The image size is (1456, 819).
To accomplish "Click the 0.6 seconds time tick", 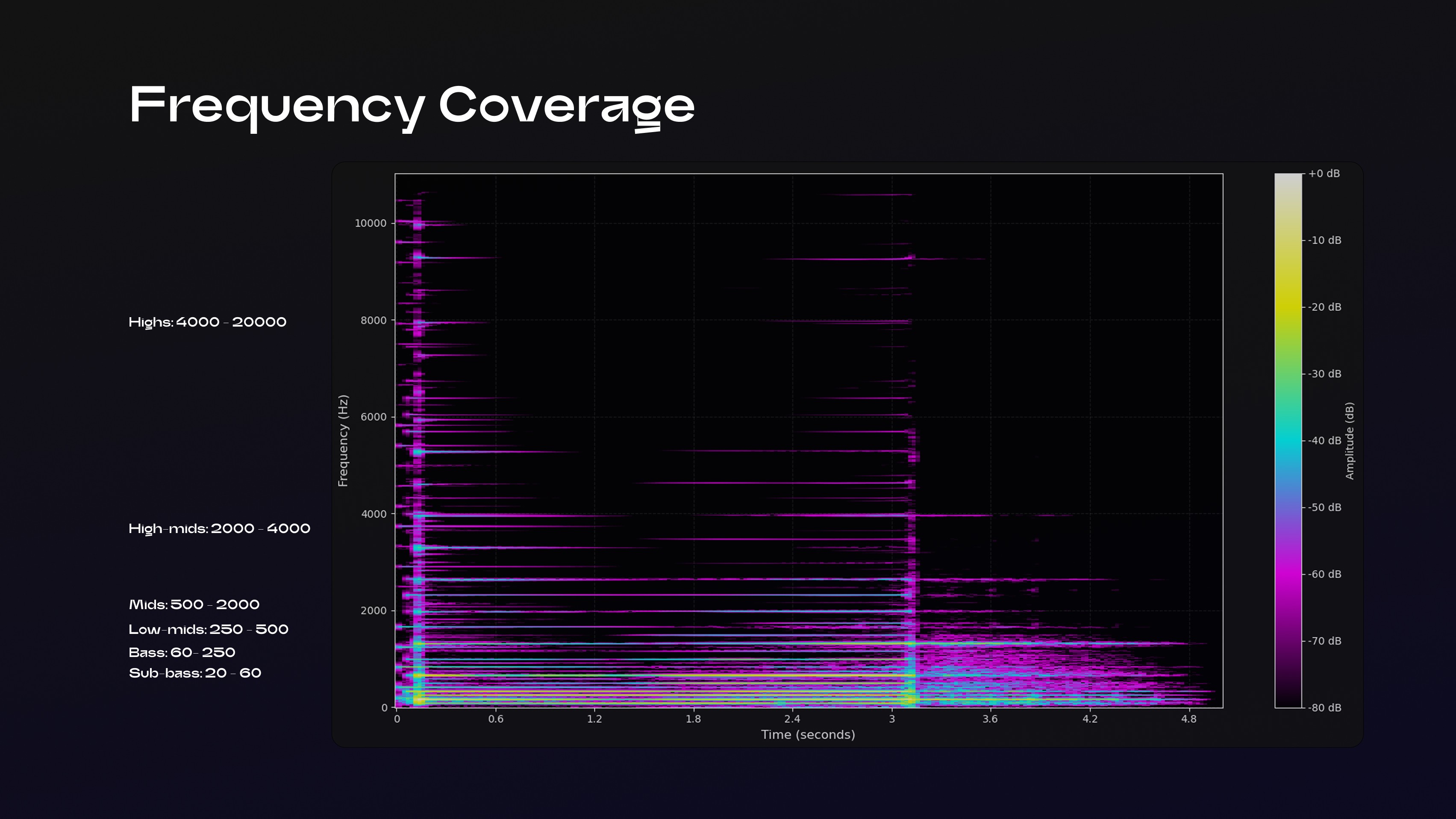I will click(x=496, y=719).
